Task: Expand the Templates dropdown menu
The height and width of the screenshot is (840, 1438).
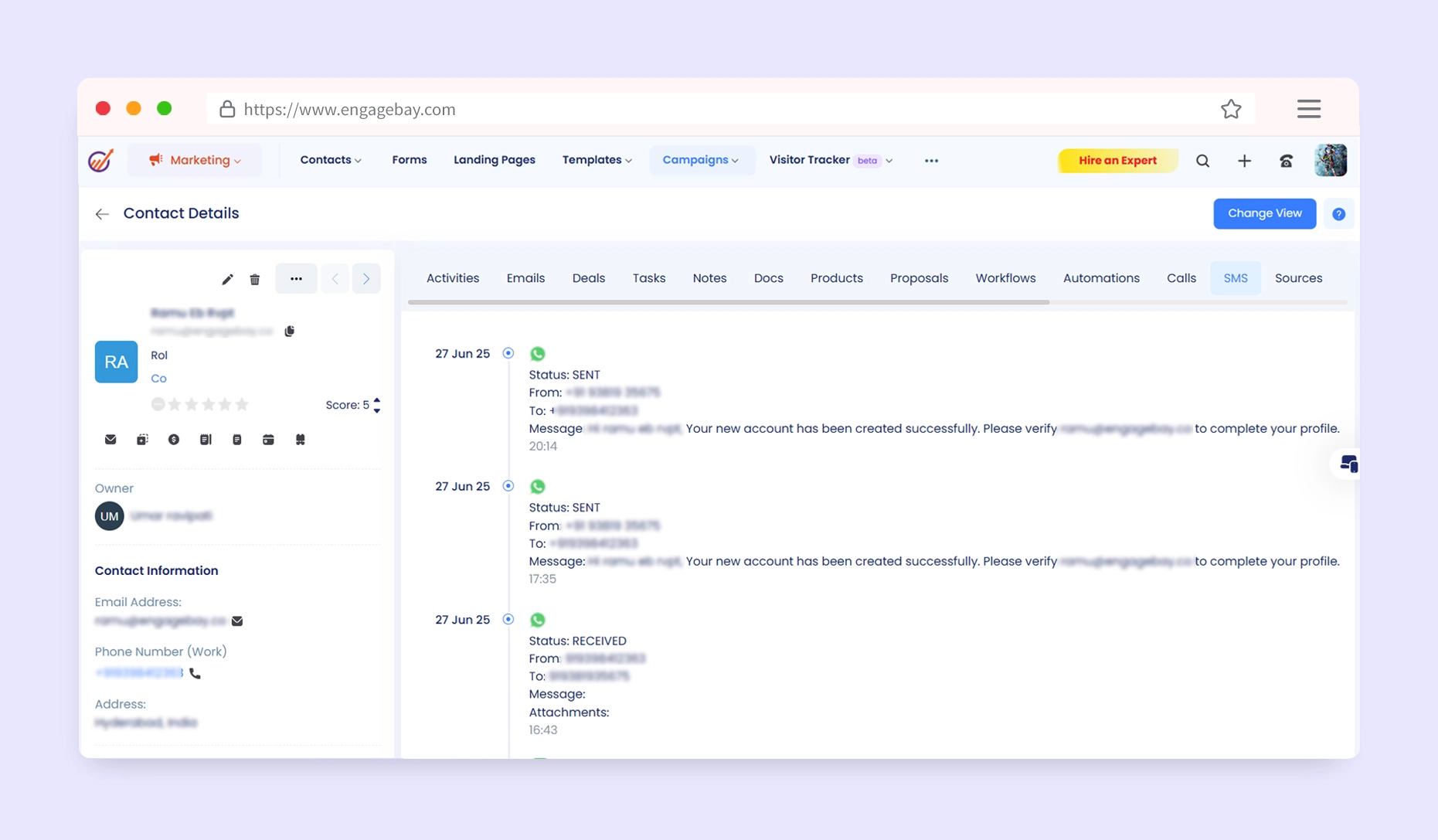Action: (x=597, y=160)
